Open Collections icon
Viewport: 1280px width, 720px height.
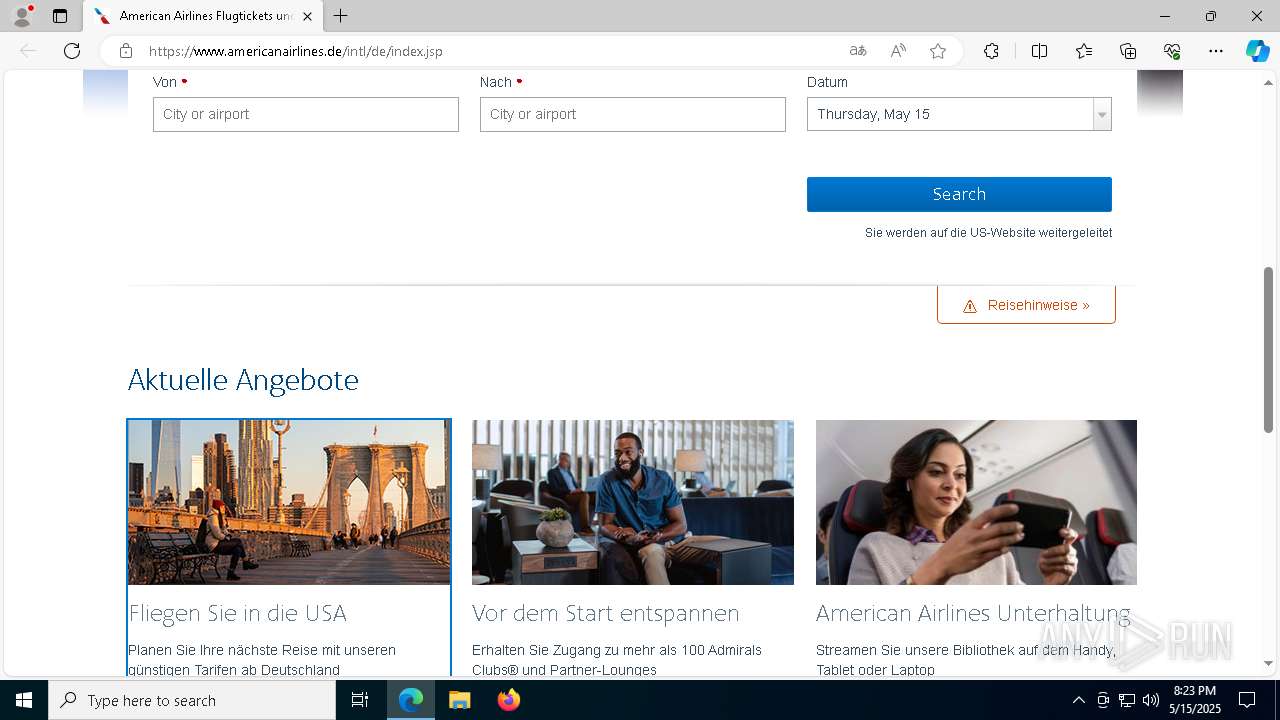[1128, 51]
